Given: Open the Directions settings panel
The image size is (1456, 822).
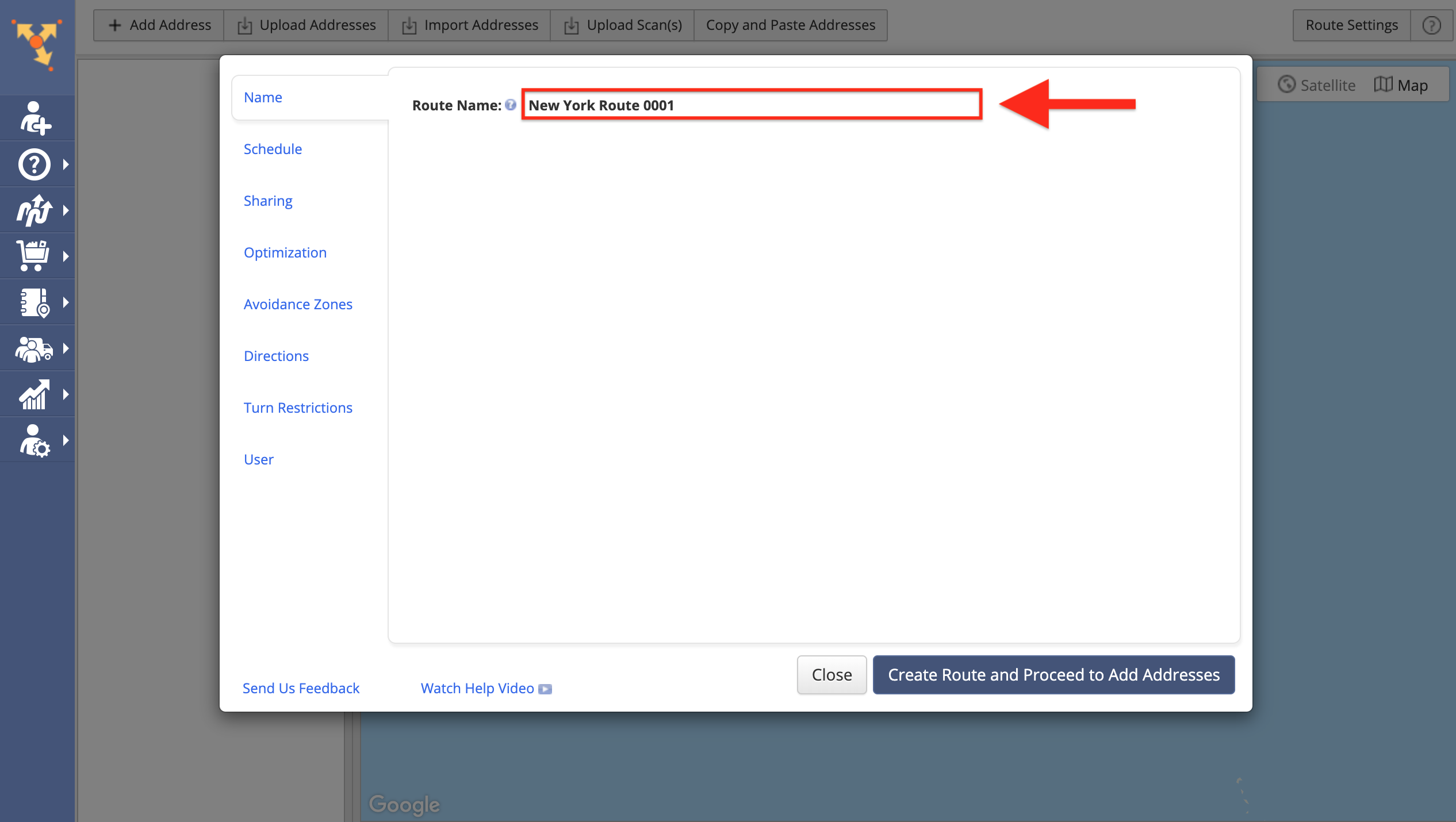Looking at the screenshot, I should 276,355.
